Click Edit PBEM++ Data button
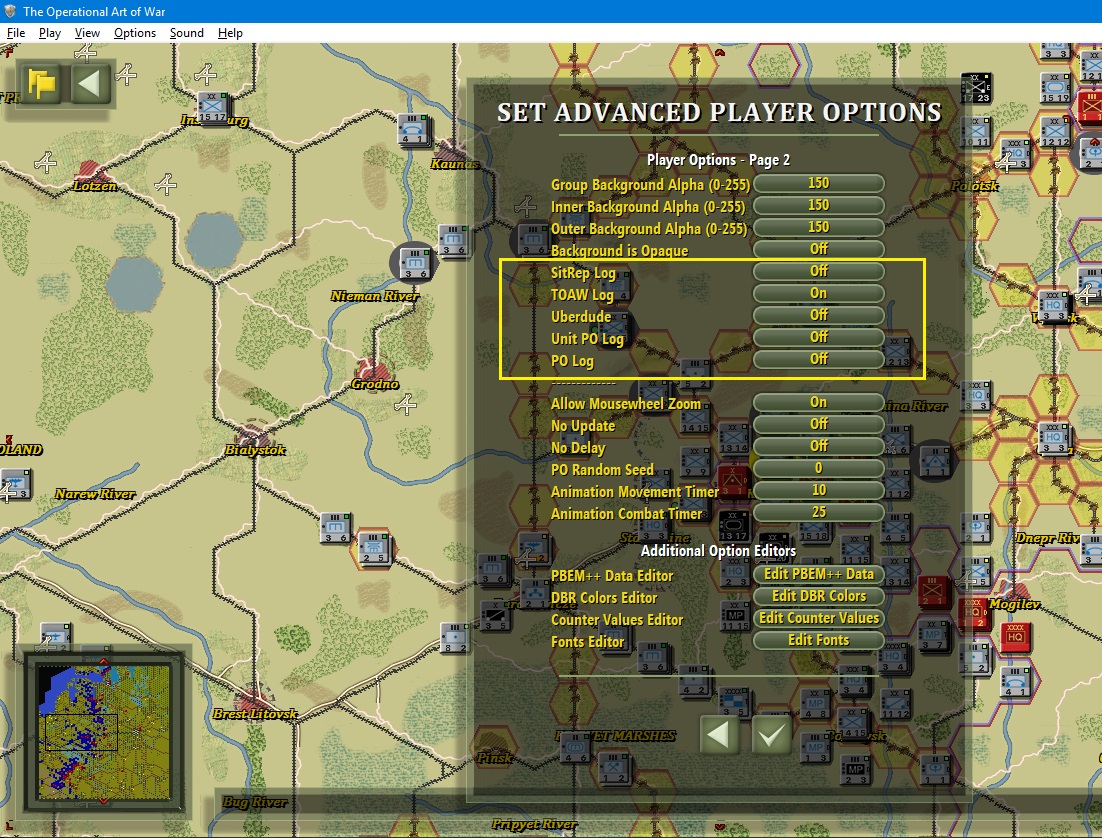 point(818,574)
